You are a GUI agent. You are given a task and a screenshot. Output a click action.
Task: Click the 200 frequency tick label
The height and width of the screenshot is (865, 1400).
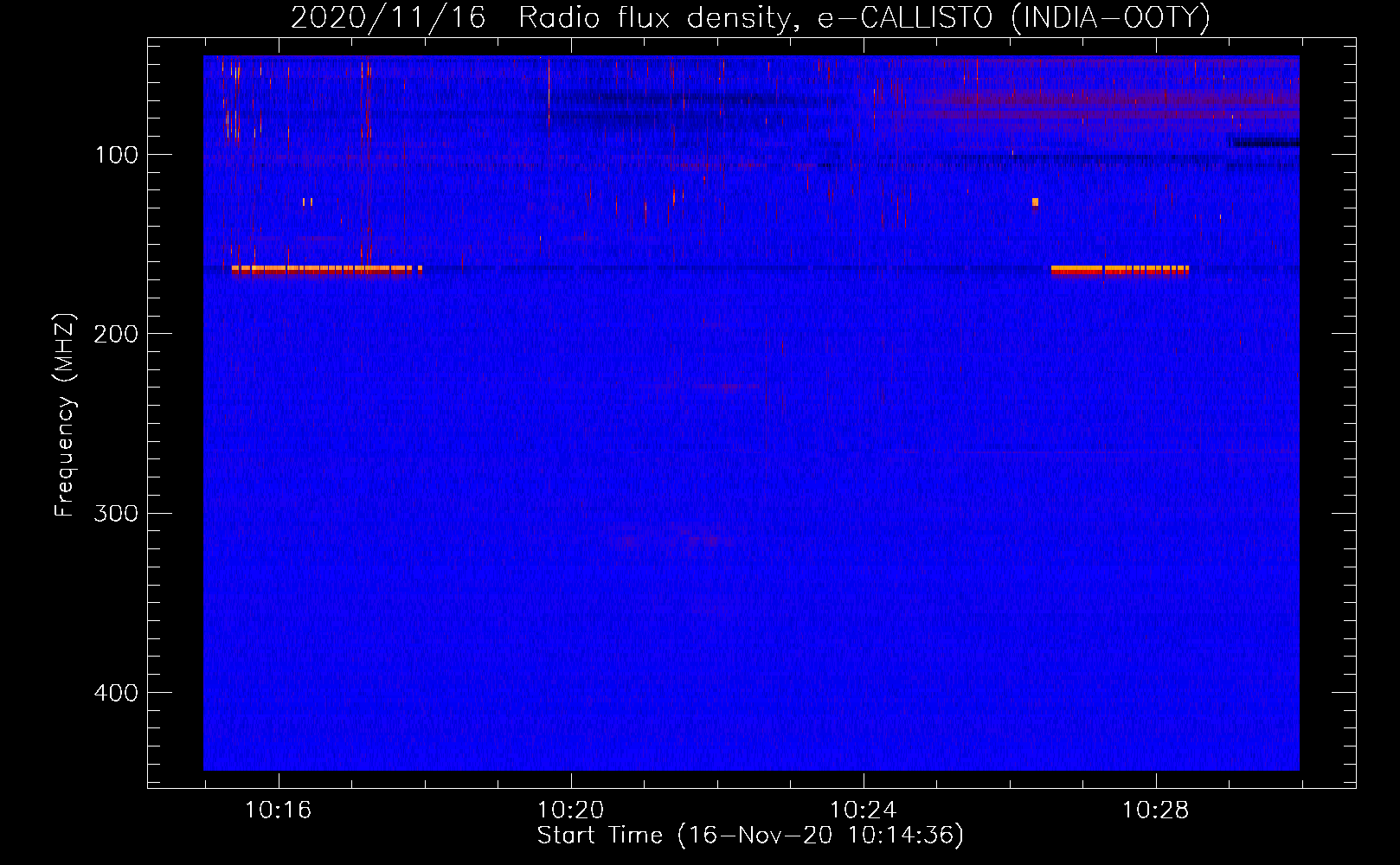tap(116, 334)
